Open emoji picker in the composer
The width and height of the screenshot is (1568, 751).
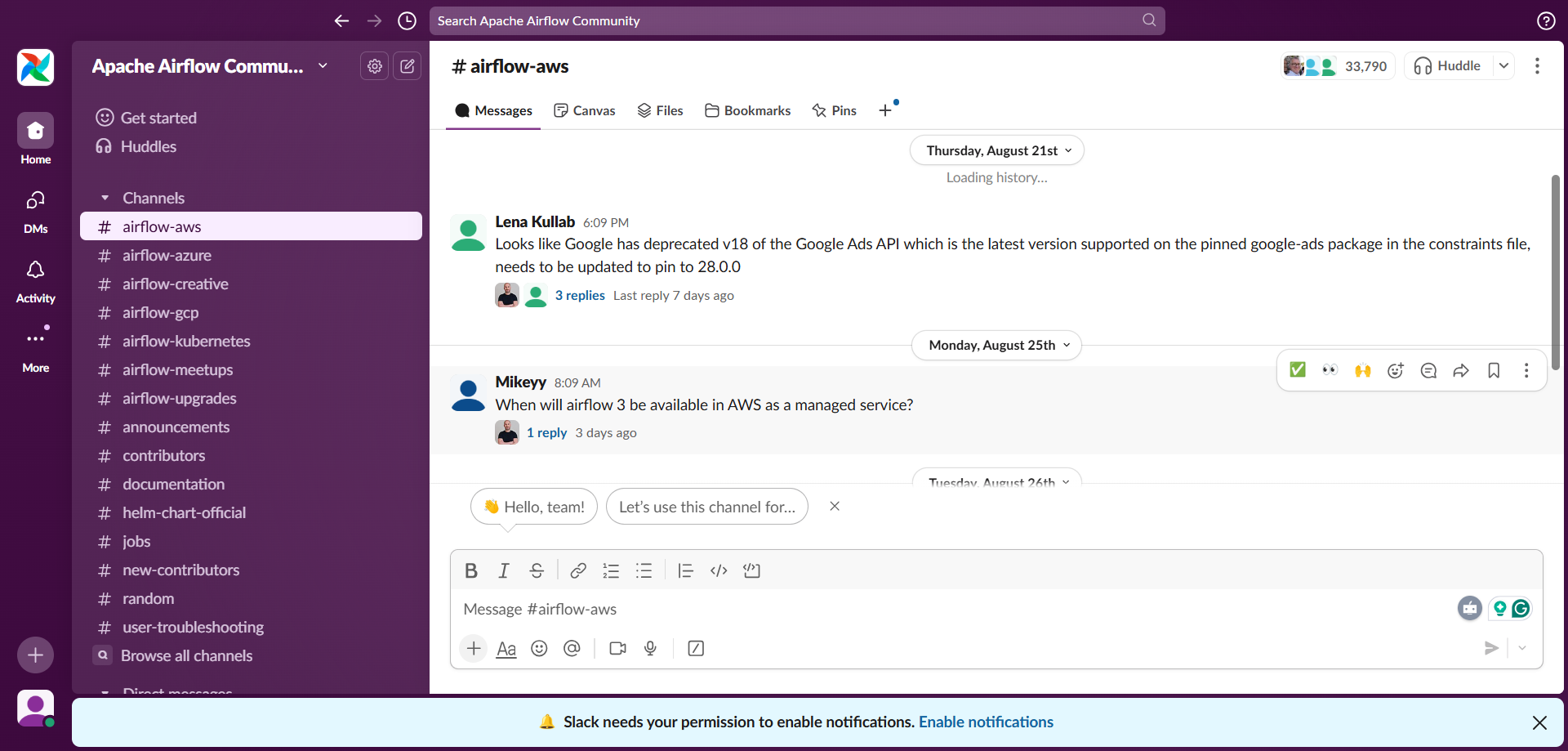[539, 648]
